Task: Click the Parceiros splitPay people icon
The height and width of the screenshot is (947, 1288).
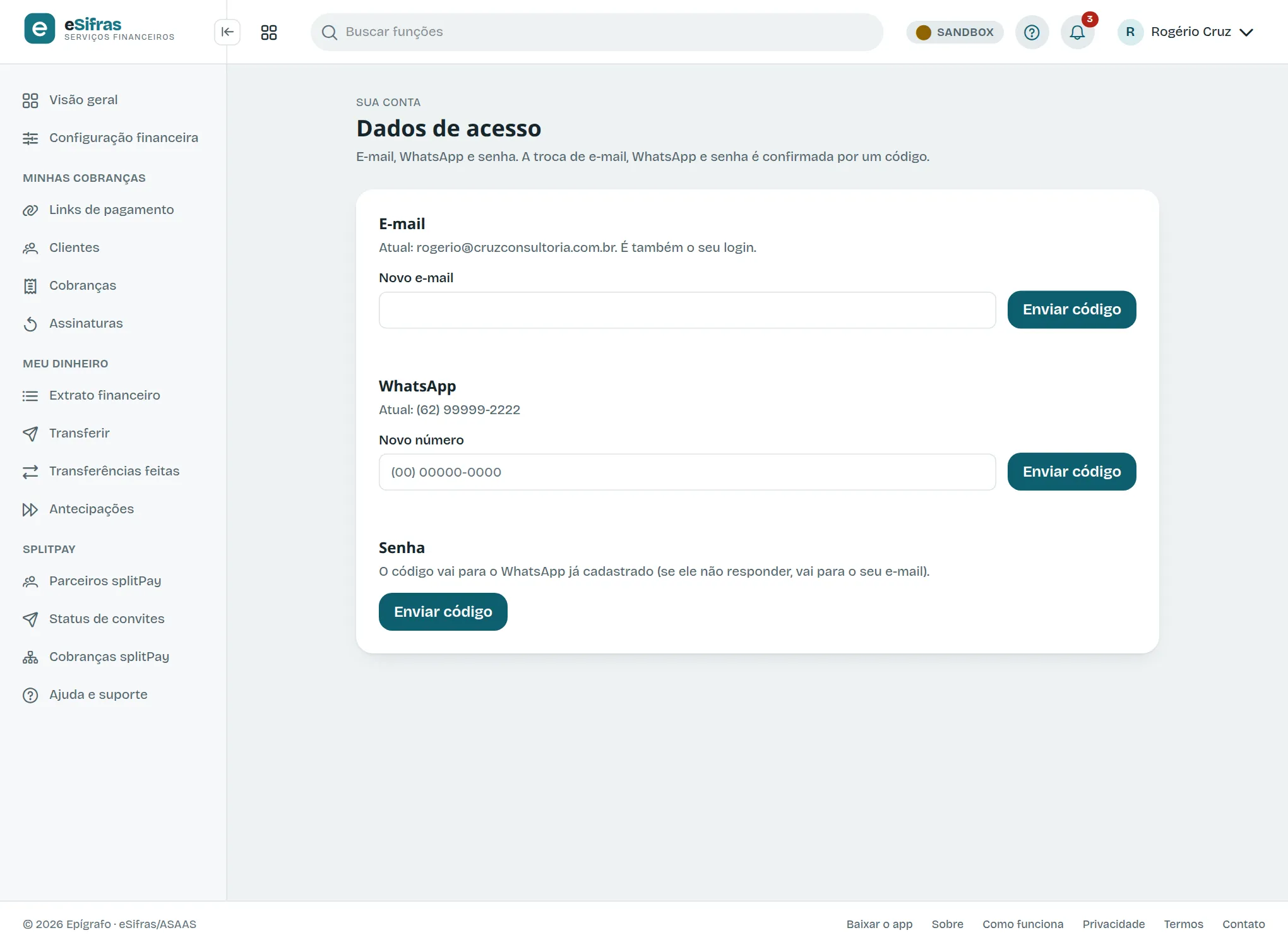Action: point(30,581)
